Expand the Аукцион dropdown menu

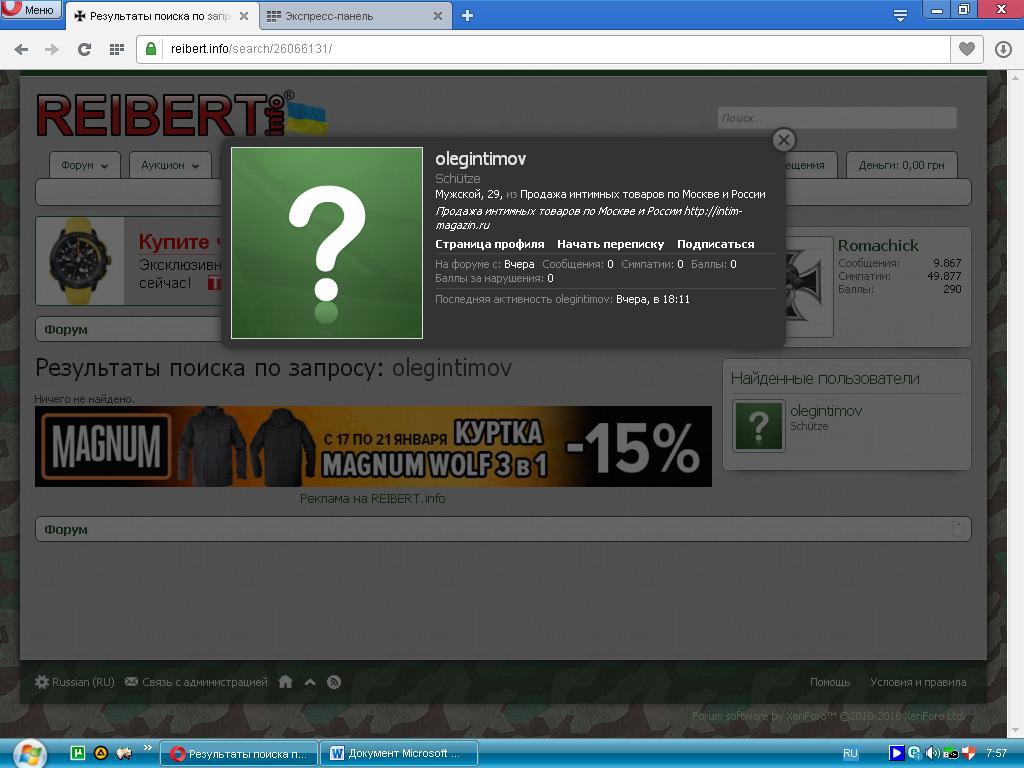170,165
